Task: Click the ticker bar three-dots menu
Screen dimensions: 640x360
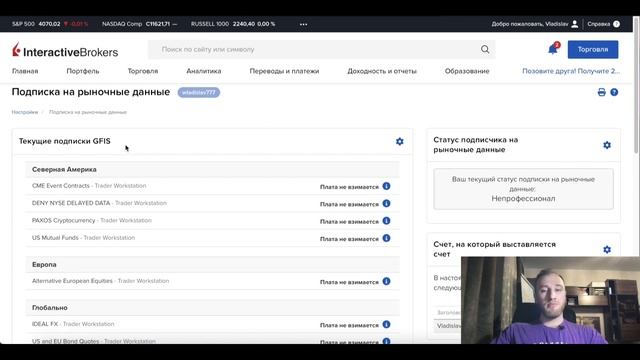Action: pyautogui.click(x=303, y=24)
